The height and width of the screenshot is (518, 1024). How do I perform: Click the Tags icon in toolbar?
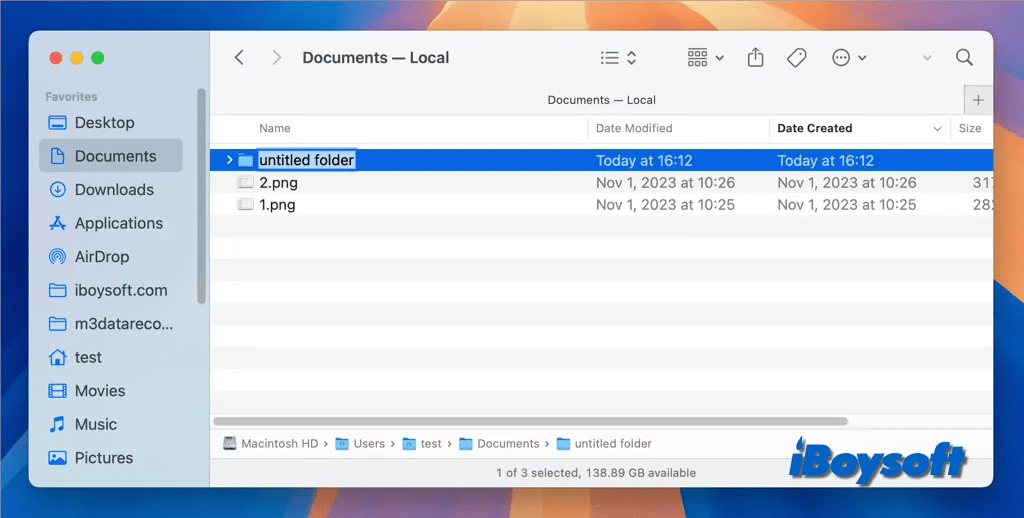796,57
